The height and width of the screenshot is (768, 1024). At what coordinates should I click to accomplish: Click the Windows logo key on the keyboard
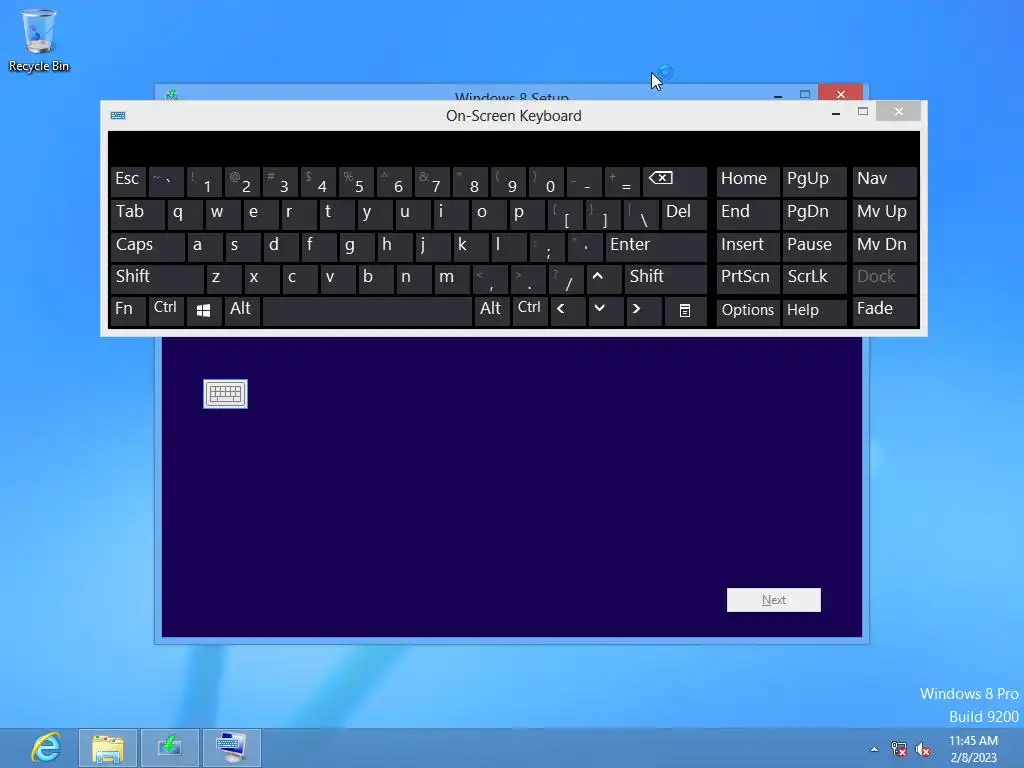pos(204,311)
